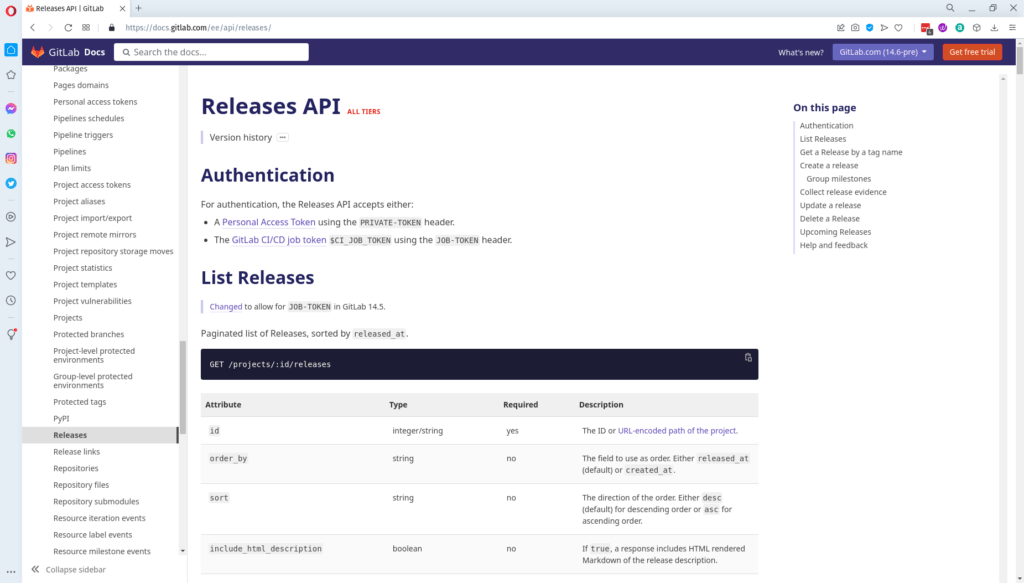1024x583 pixels.
Task: Open the Opera main menu logo
Action: (10, 11)
